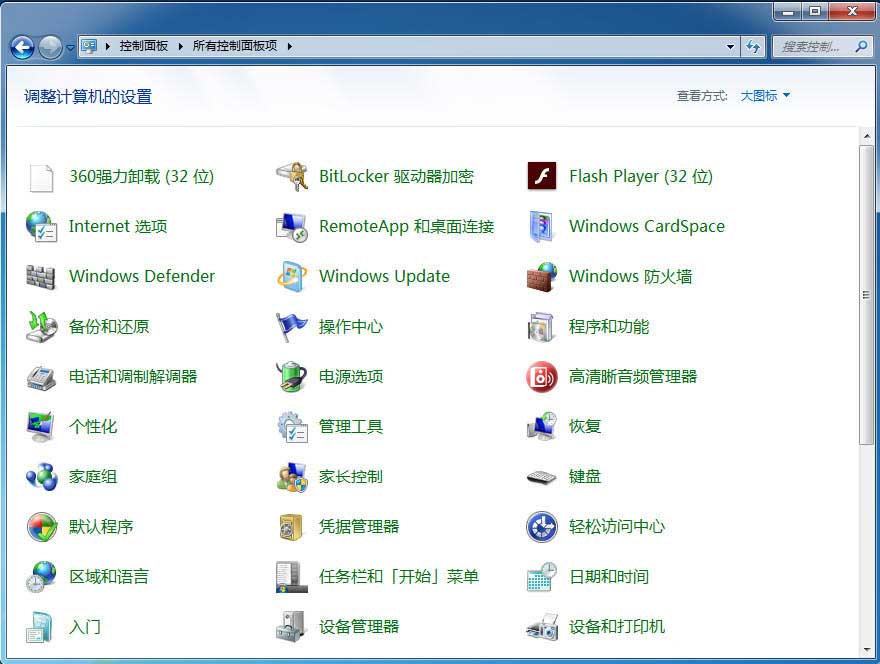Click the 备份和还原 icon
880x664 pixels.
[41, 327]
